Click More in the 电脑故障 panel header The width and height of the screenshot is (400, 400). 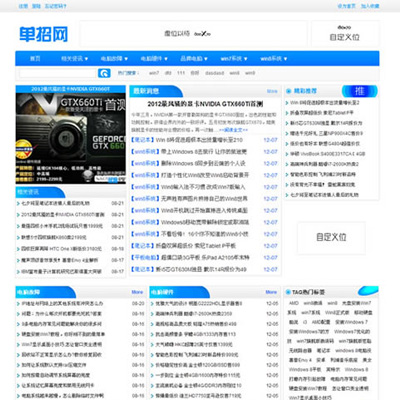click(137, 292)
